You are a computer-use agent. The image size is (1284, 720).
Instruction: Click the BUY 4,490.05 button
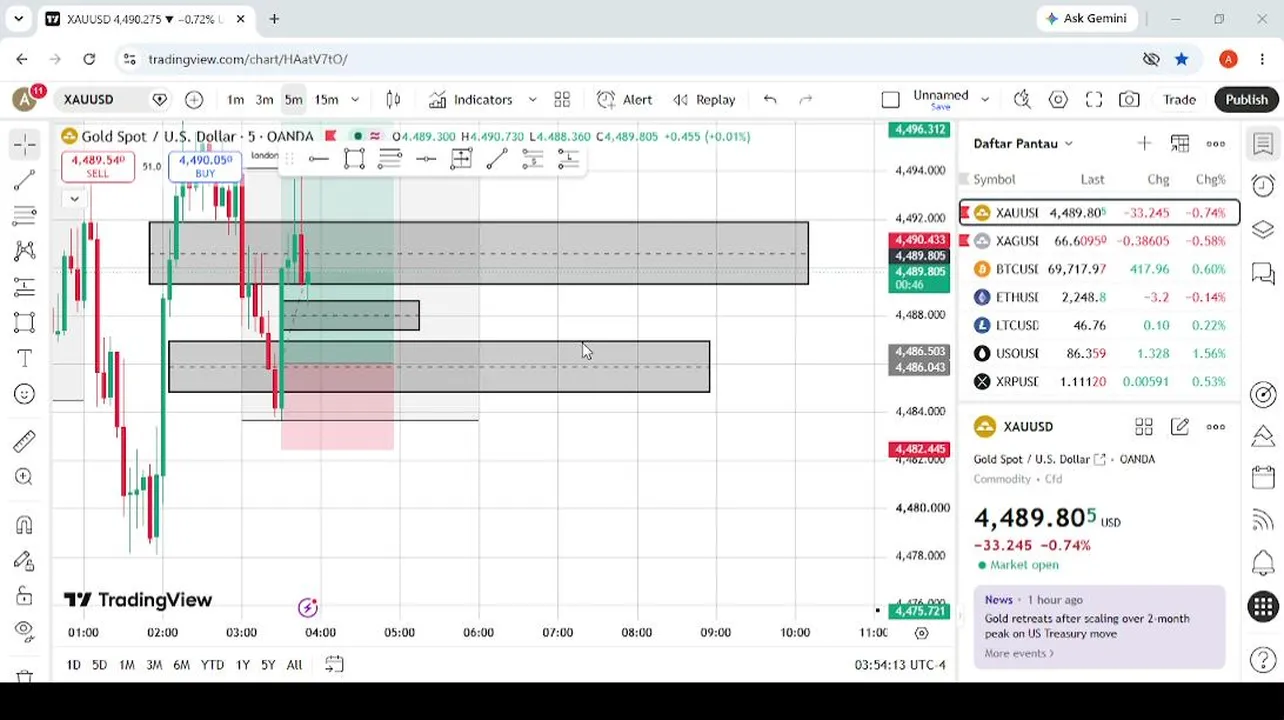click(x=205, y=166)
